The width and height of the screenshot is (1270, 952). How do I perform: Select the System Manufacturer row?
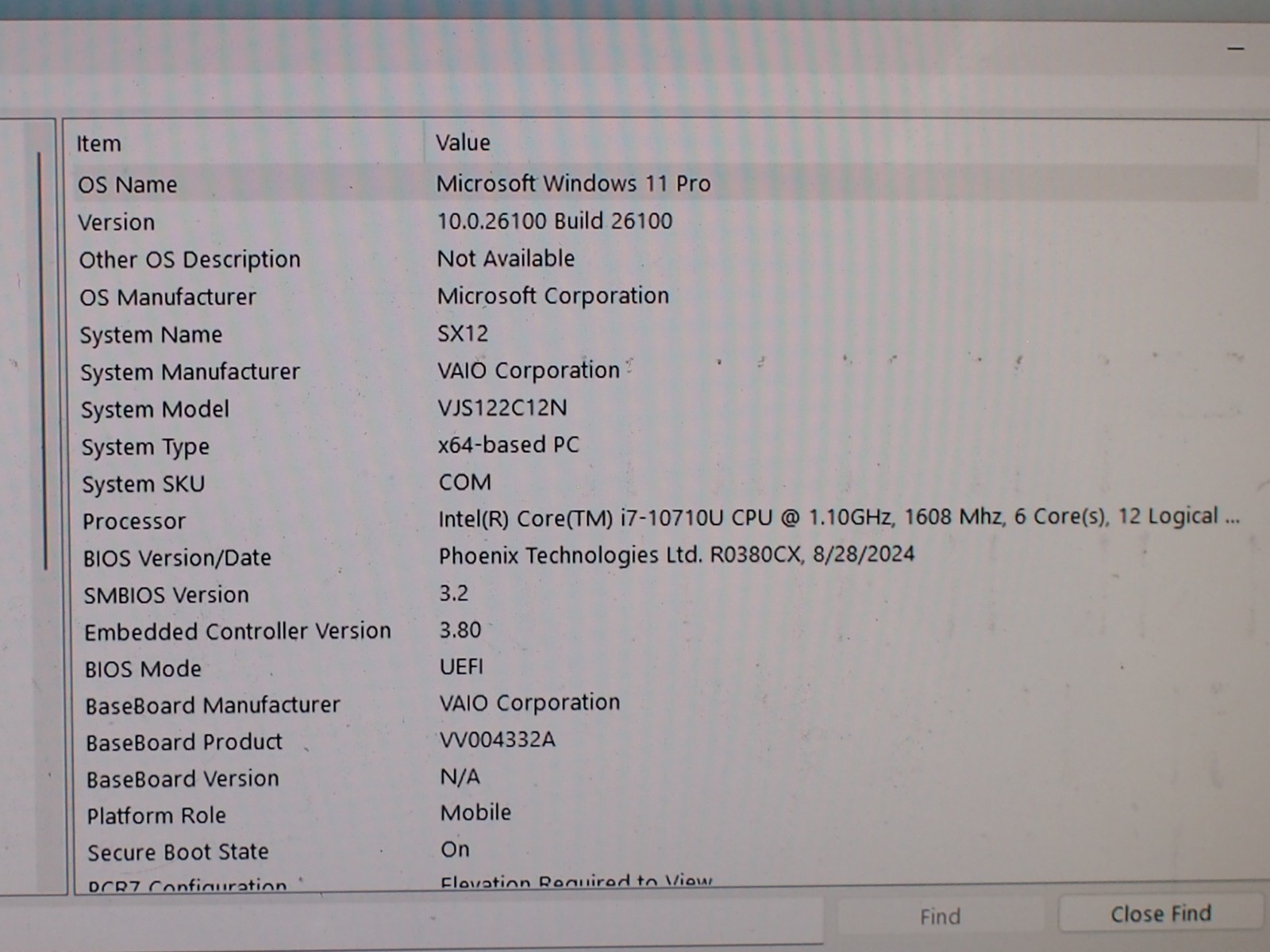(665, 371)
